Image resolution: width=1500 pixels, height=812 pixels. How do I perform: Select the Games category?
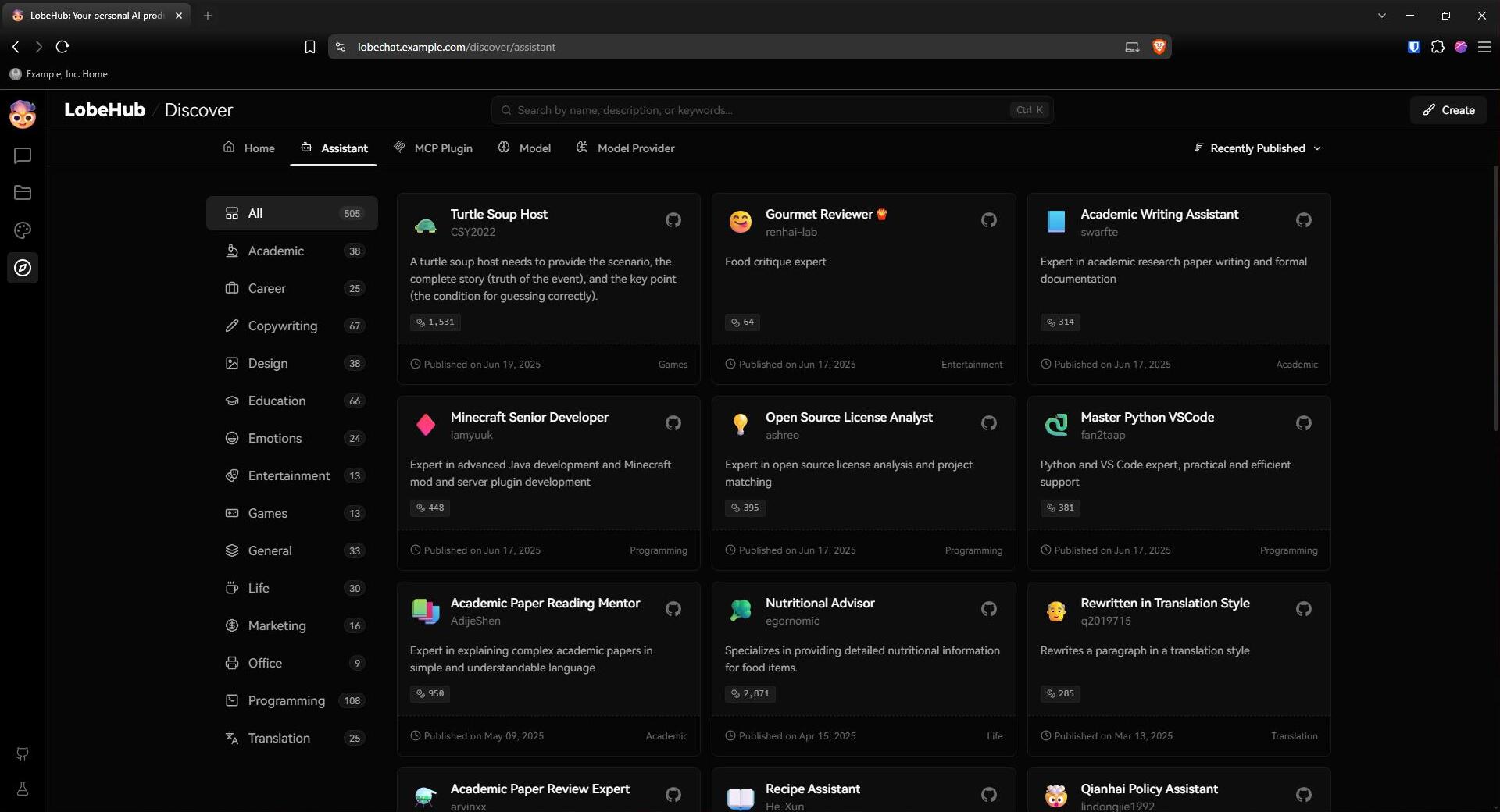(292, 513)
